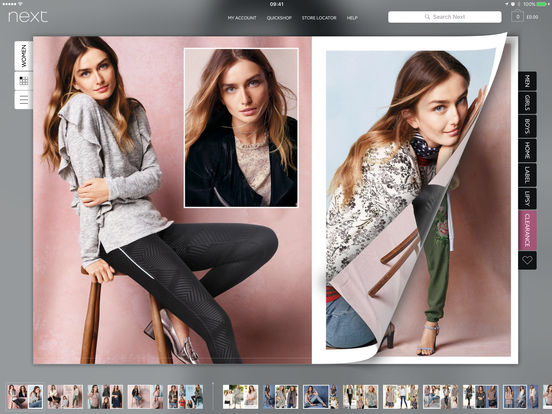
Task: Open the Help link
Action: point(352,18)
